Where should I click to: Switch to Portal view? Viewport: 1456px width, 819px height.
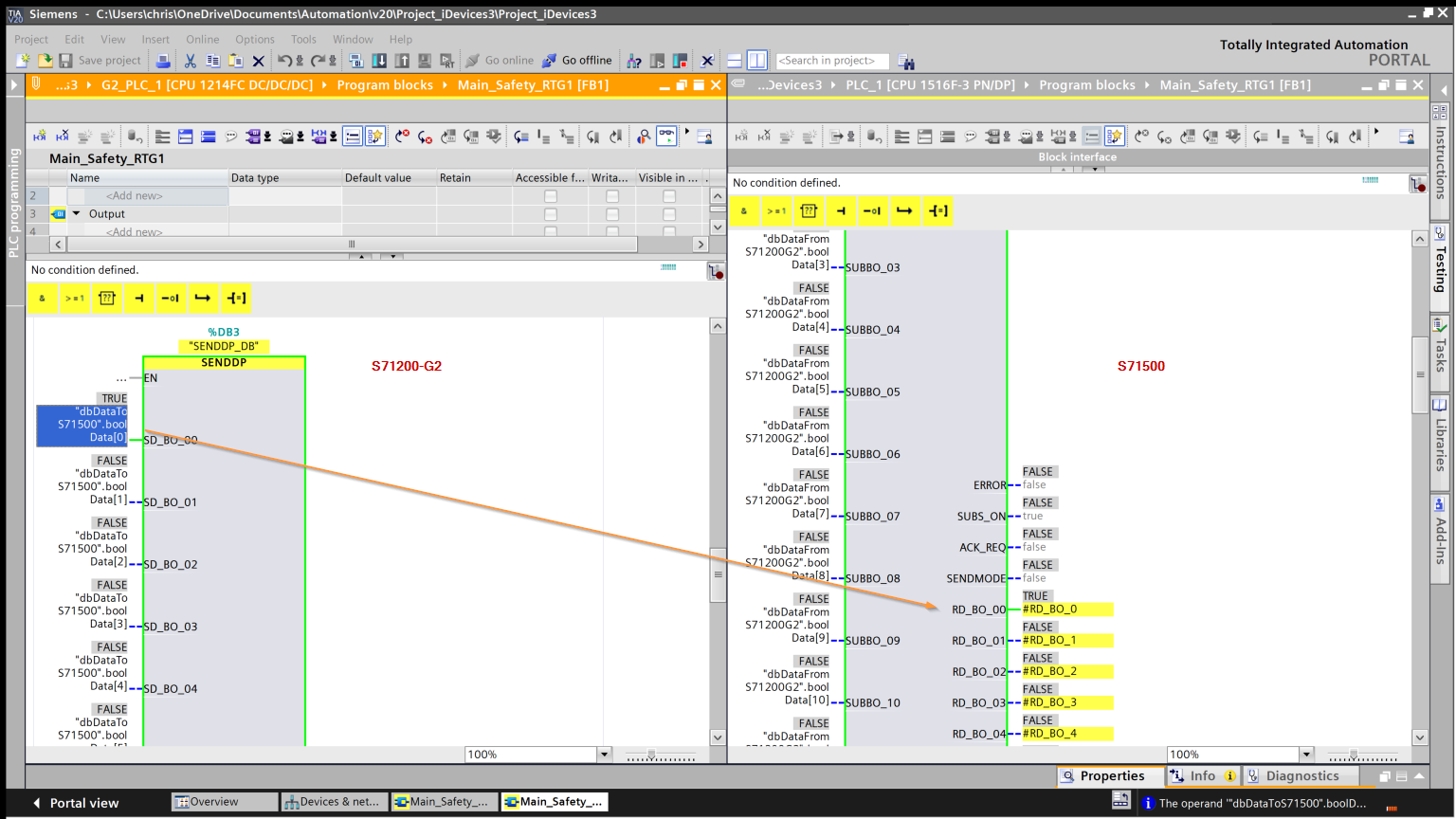click(76, 803)
